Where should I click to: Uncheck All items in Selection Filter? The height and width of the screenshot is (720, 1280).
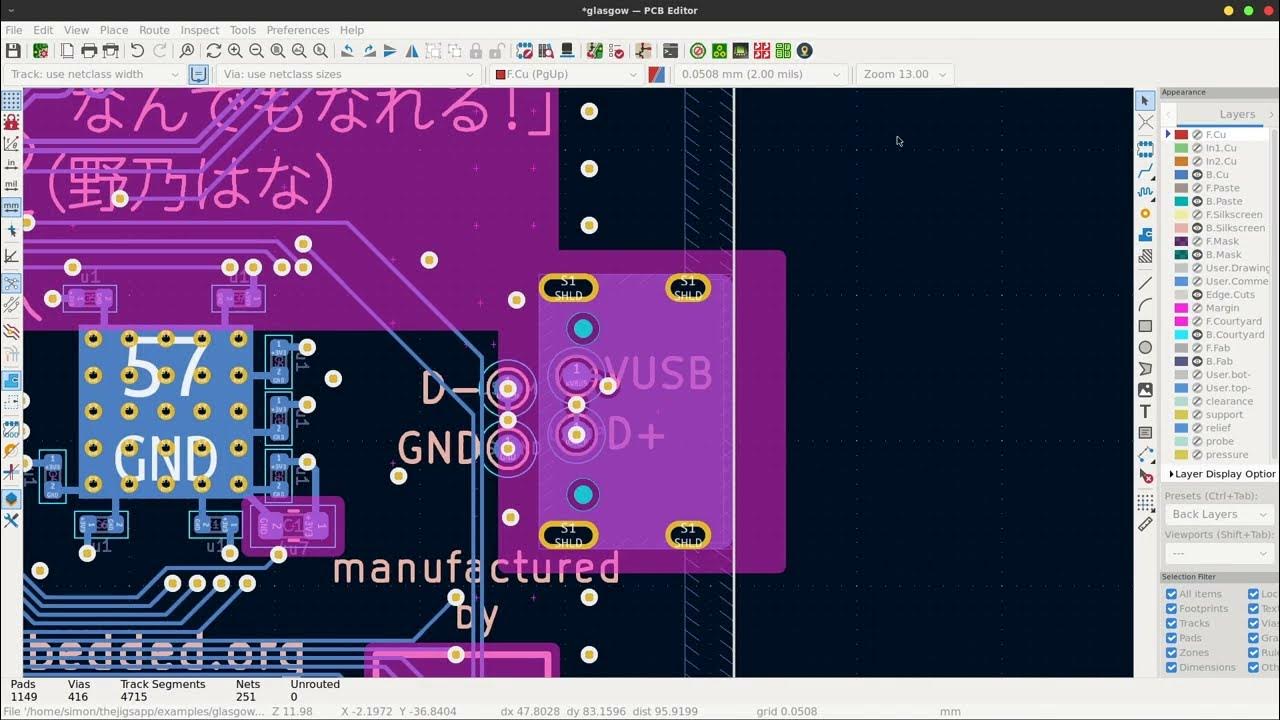(1171, 594)
